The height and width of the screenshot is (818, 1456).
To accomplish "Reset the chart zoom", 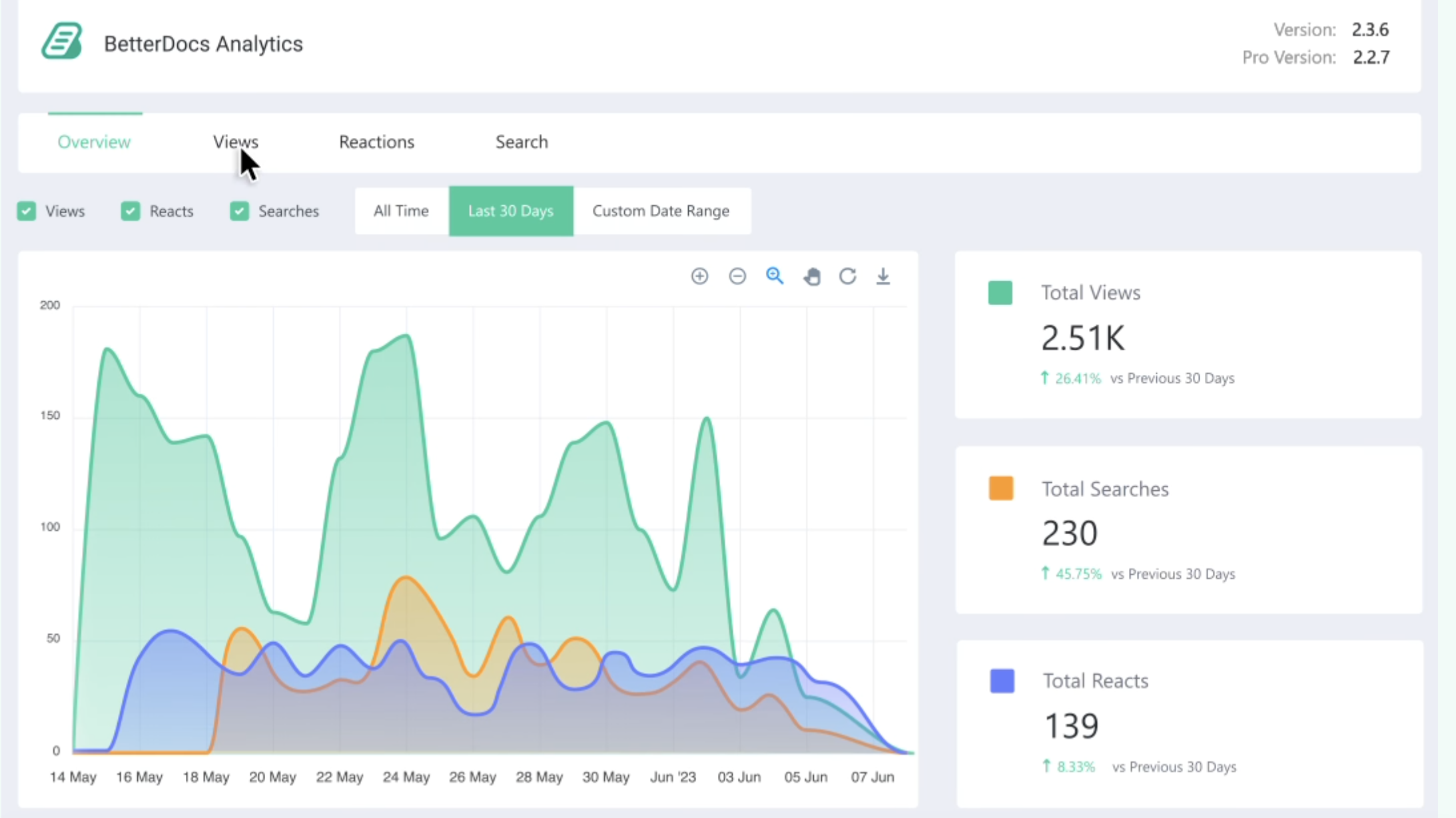I will click(847, 276).
